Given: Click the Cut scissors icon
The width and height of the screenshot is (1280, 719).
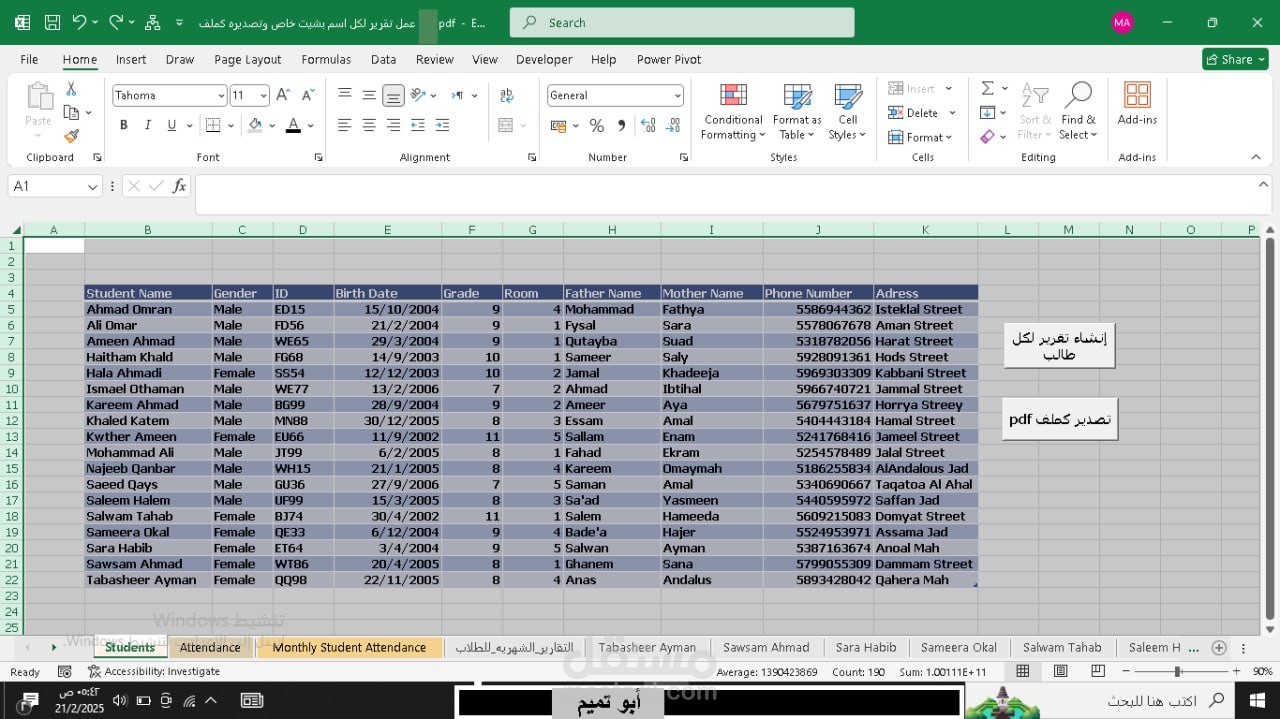Looking at the screenshot, I should pos(71,90).
